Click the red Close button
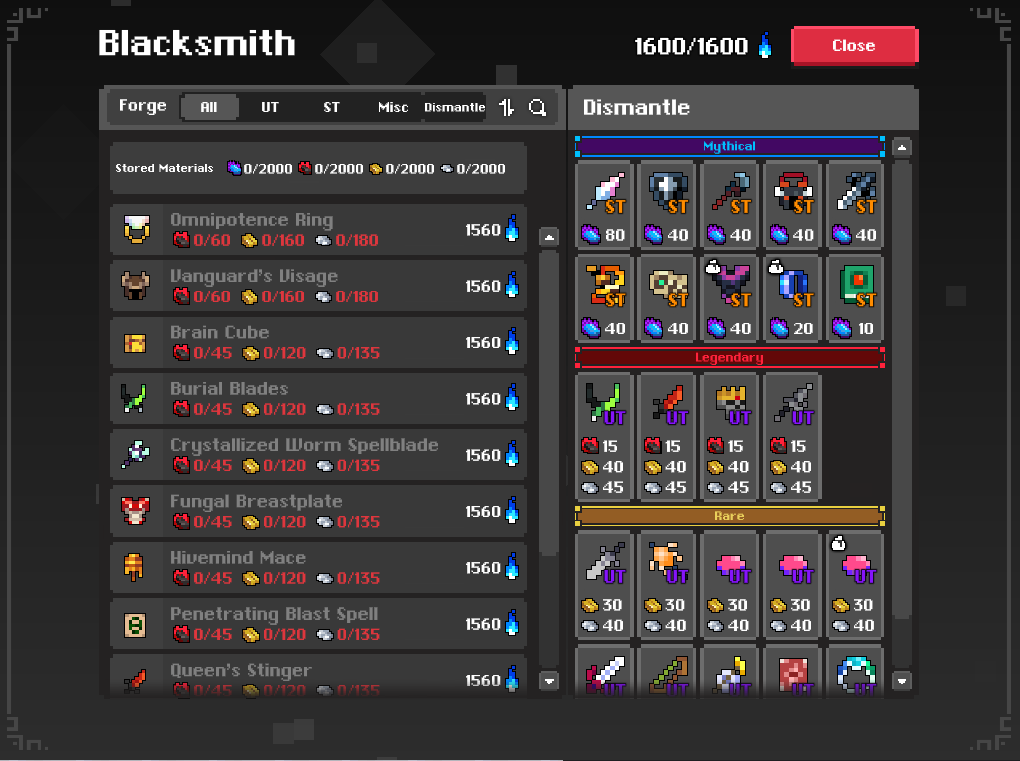This screenshot has width=1020, height=761. point(854,46)
